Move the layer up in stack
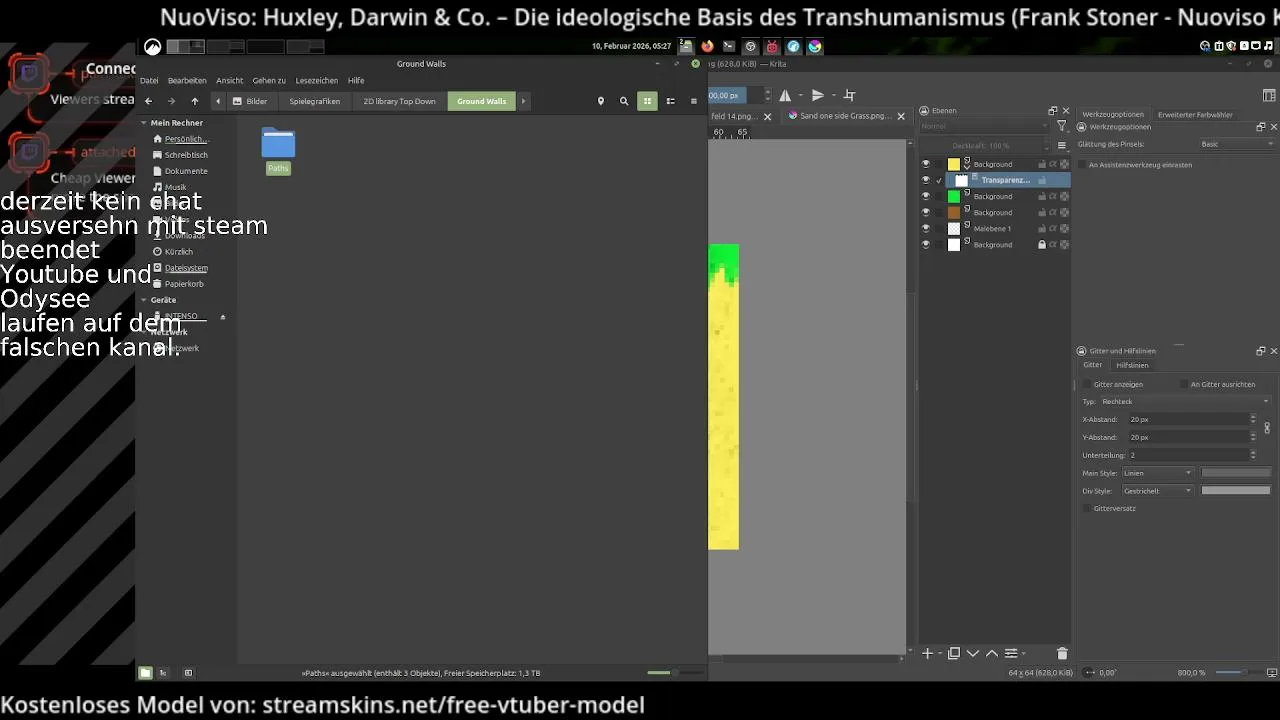The image size is (1280, 720). pos(991,653)
